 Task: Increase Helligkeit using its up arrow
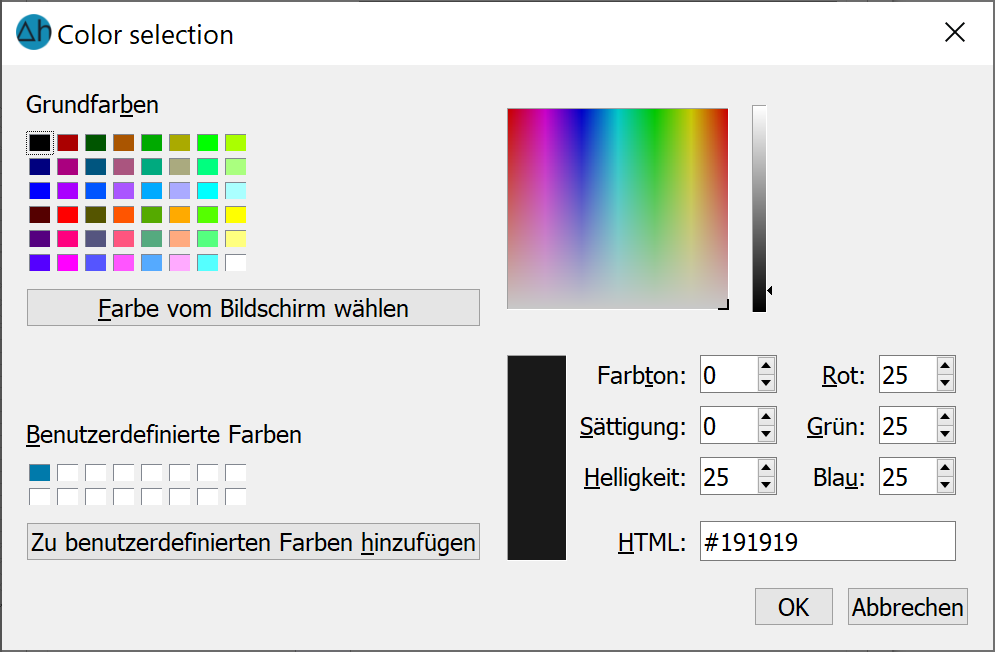766,469
